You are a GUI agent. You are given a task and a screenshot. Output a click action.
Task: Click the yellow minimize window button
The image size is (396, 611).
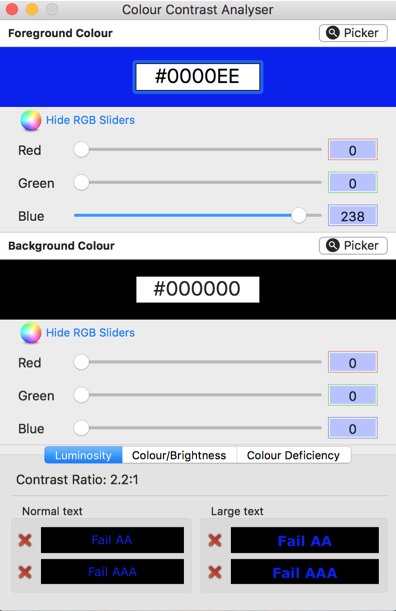32,9
